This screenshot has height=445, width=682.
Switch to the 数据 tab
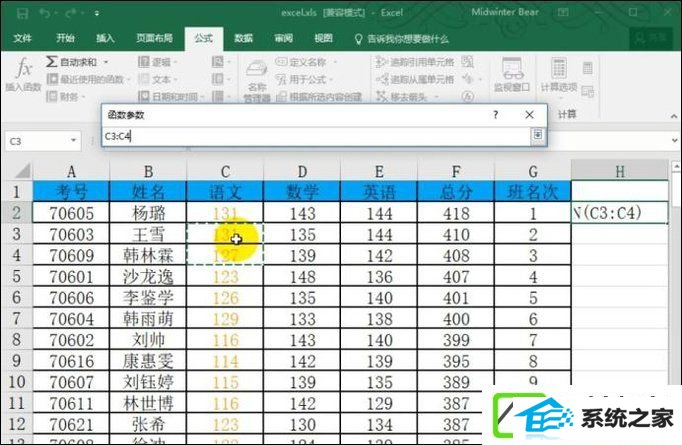243,38
